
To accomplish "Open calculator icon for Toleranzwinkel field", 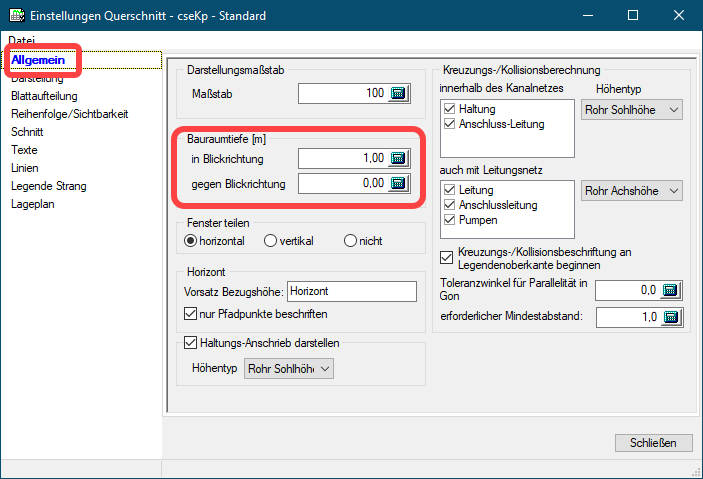I will [671, 291].
